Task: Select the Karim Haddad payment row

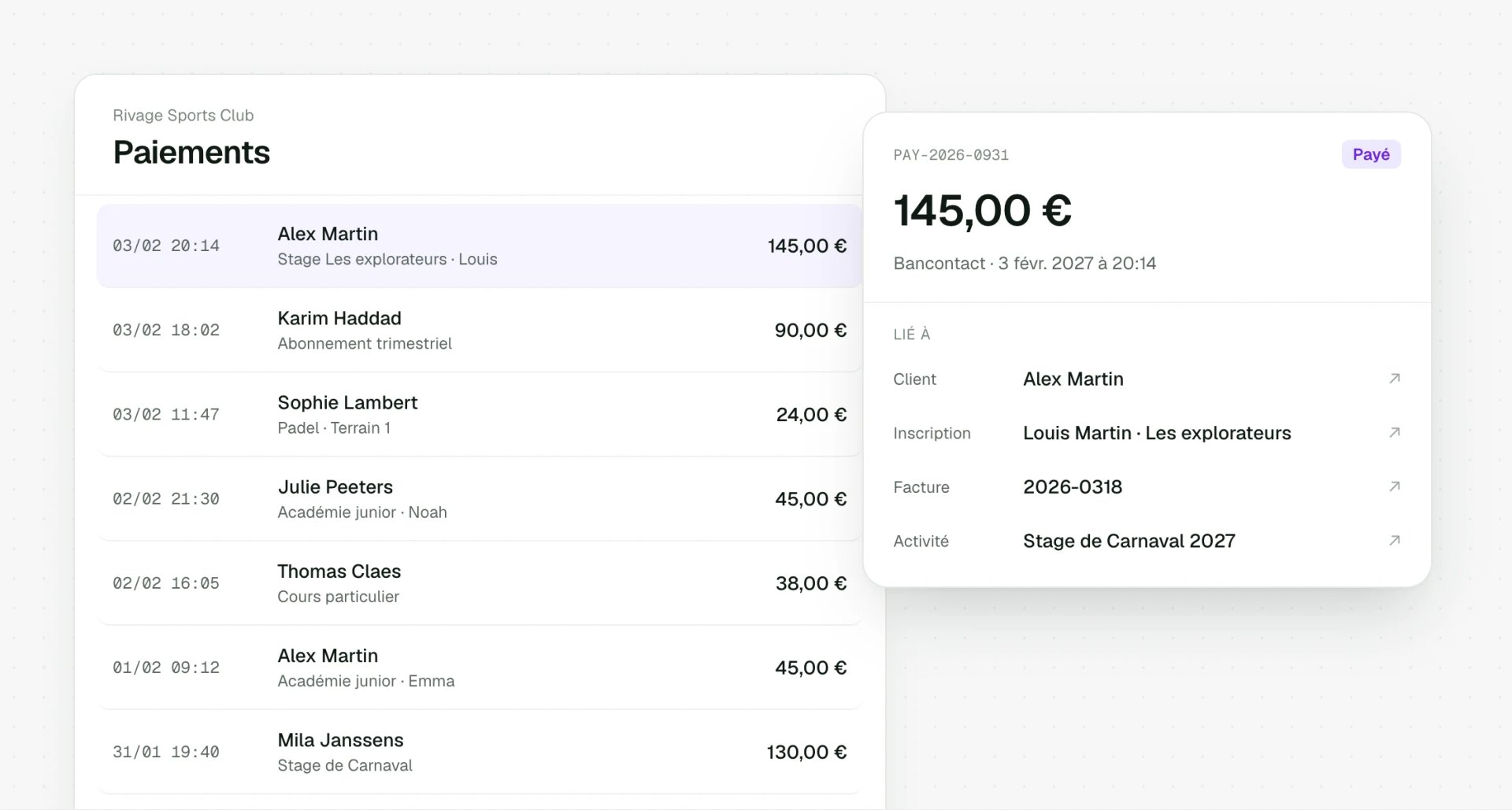Action: click(480, 330)
